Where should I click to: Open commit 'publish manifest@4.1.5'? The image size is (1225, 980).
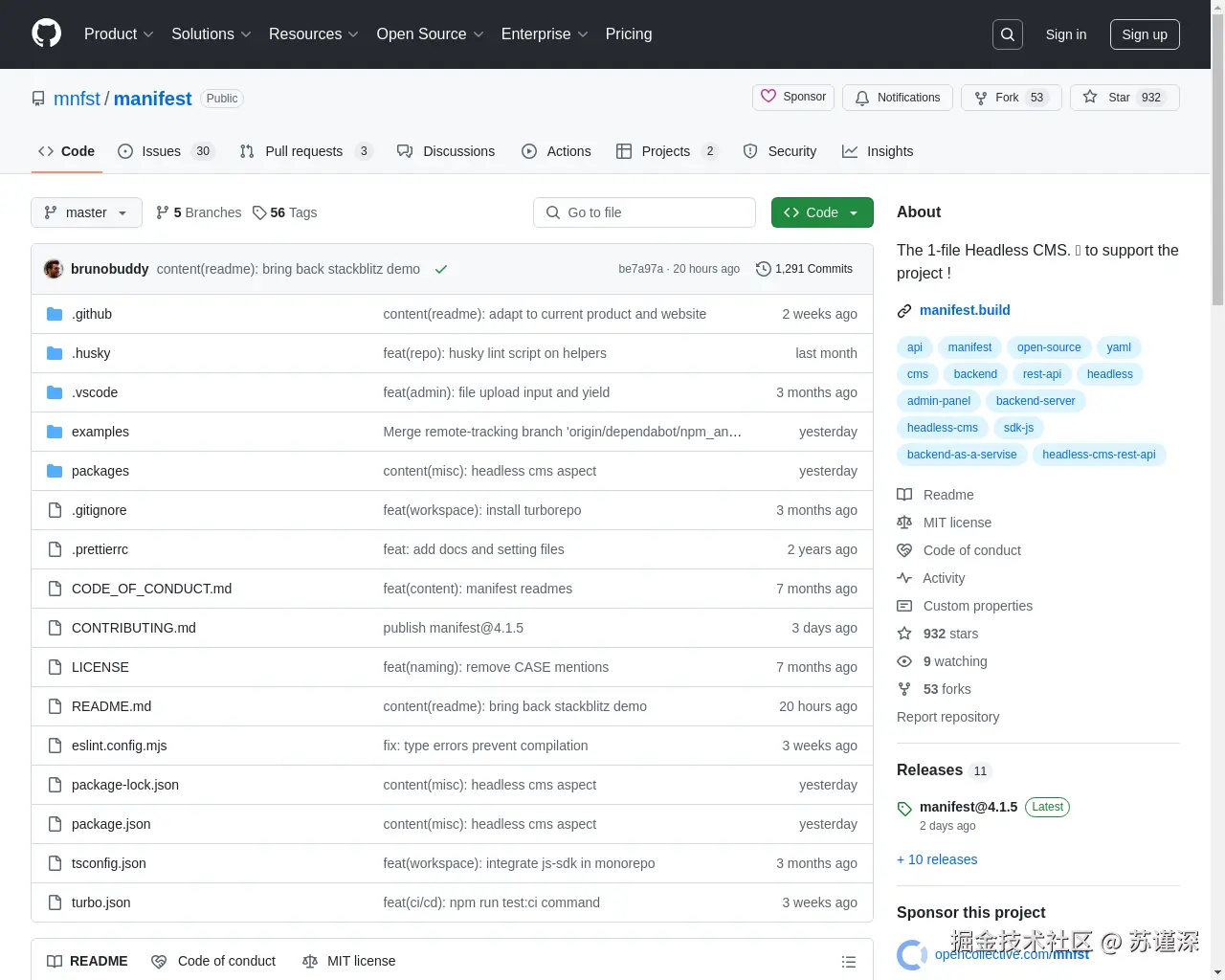click(x=454, y=628)
